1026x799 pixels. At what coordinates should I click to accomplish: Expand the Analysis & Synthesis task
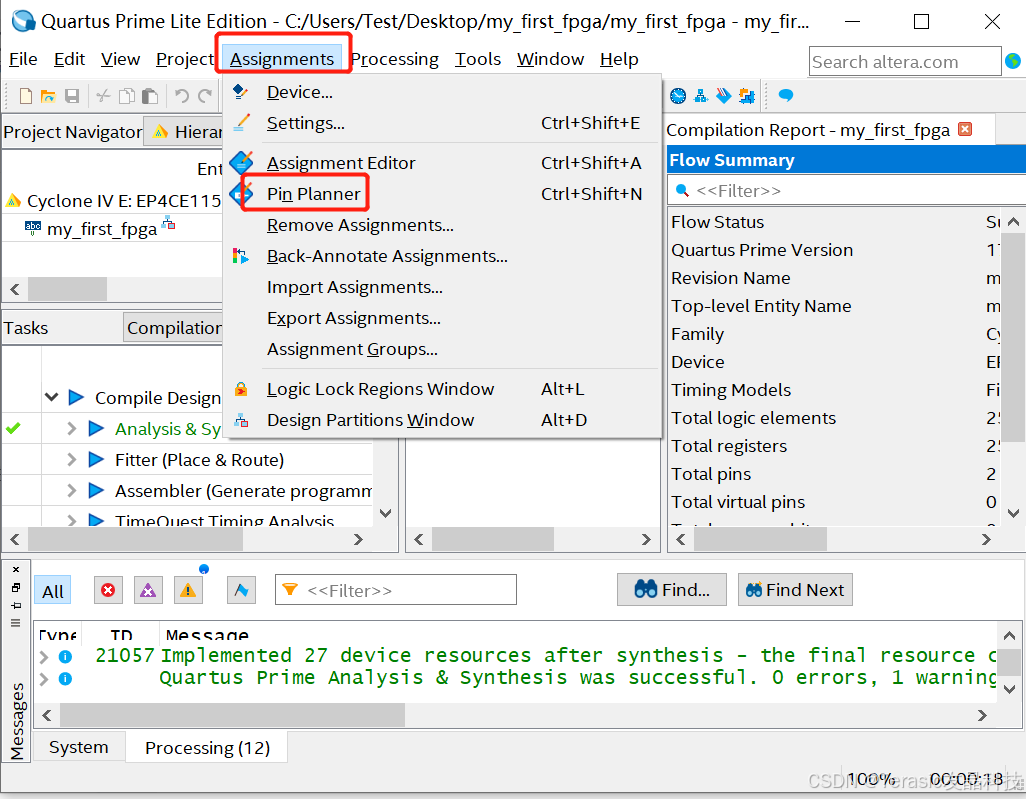tap(71, 429)
